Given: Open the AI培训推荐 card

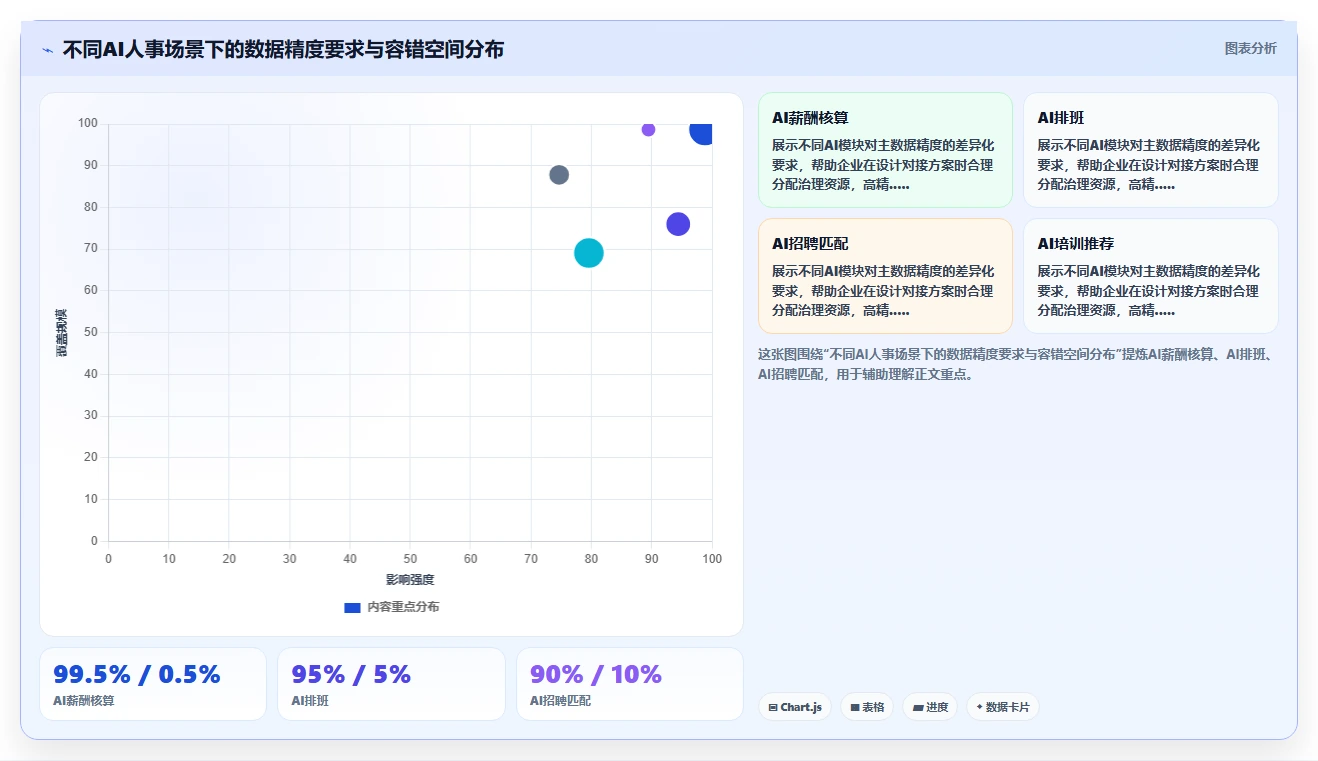Looking at the screenshot, I should [x=1150, y=276].
